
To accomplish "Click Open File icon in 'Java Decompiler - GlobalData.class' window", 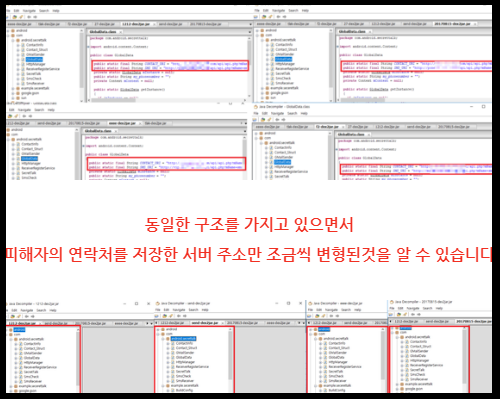I will pyautogui.click(x=256, y=120).
